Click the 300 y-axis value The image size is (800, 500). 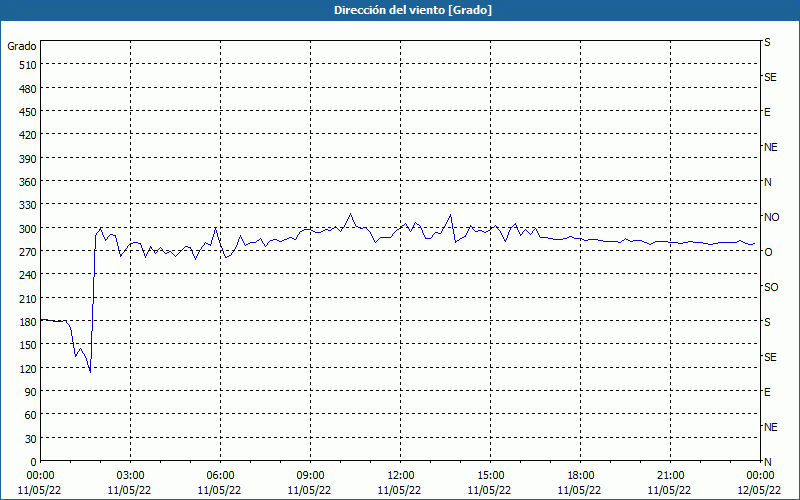click(28, 229)
